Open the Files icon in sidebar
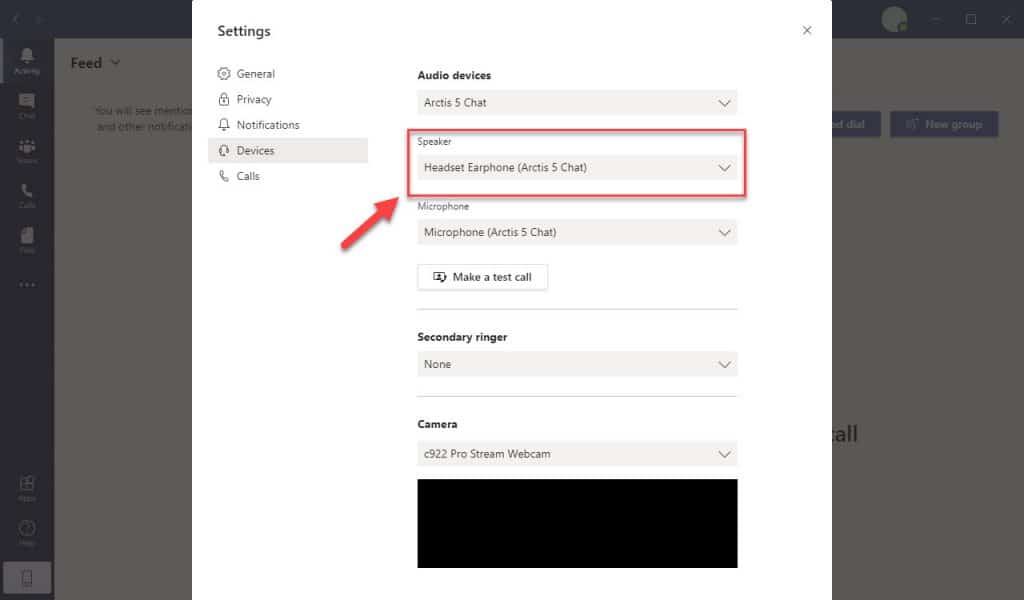Image resolution: width=1024 pixels, height=600 pixels. (27, 237)
